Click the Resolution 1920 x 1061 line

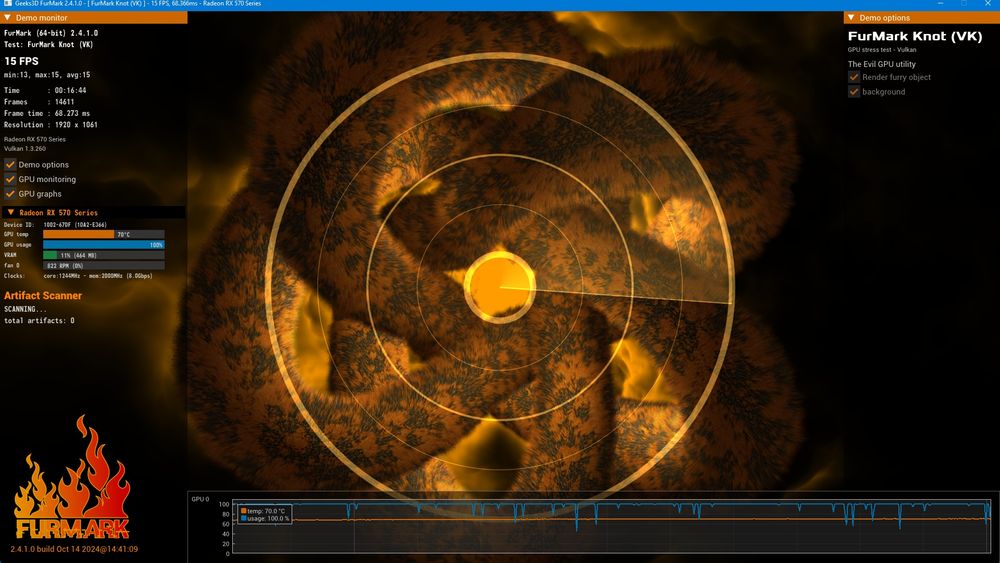point(51,125)
